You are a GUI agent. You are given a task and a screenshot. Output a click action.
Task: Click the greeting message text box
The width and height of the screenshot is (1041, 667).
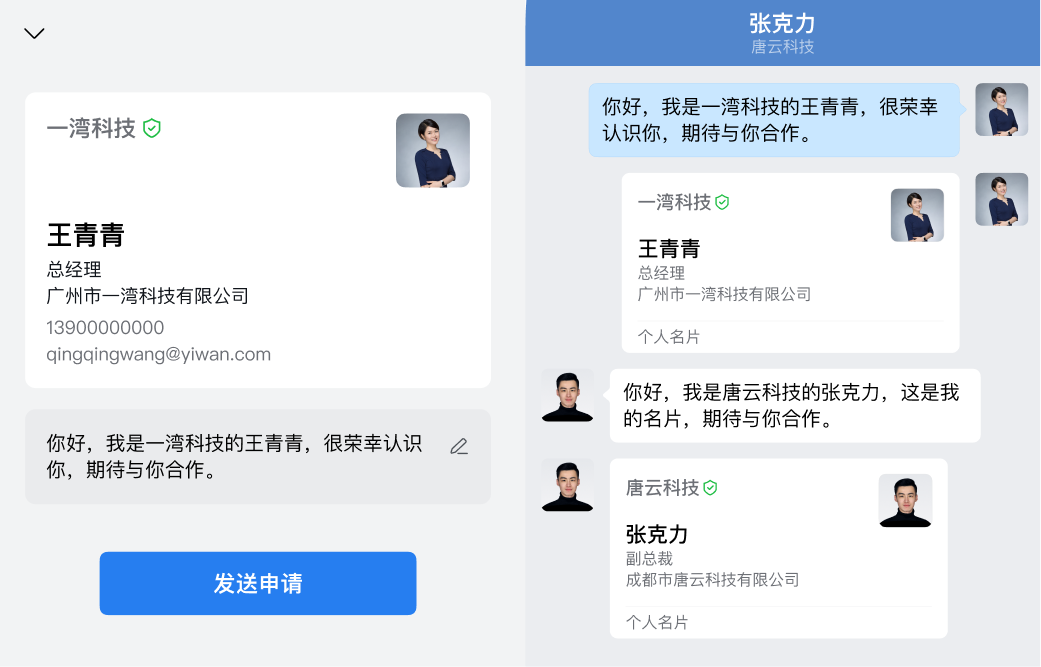pyautogui.click(x=258, y=457)
